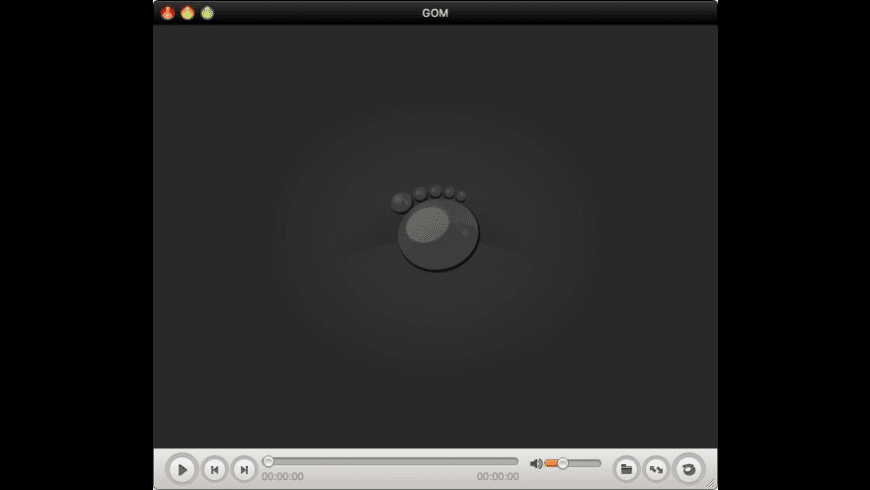The width and height of the screenshot is (870, 490).
Task: Minimize the GOM window with the yellow button
Action: pyautogui.click(x=188, y=13)
